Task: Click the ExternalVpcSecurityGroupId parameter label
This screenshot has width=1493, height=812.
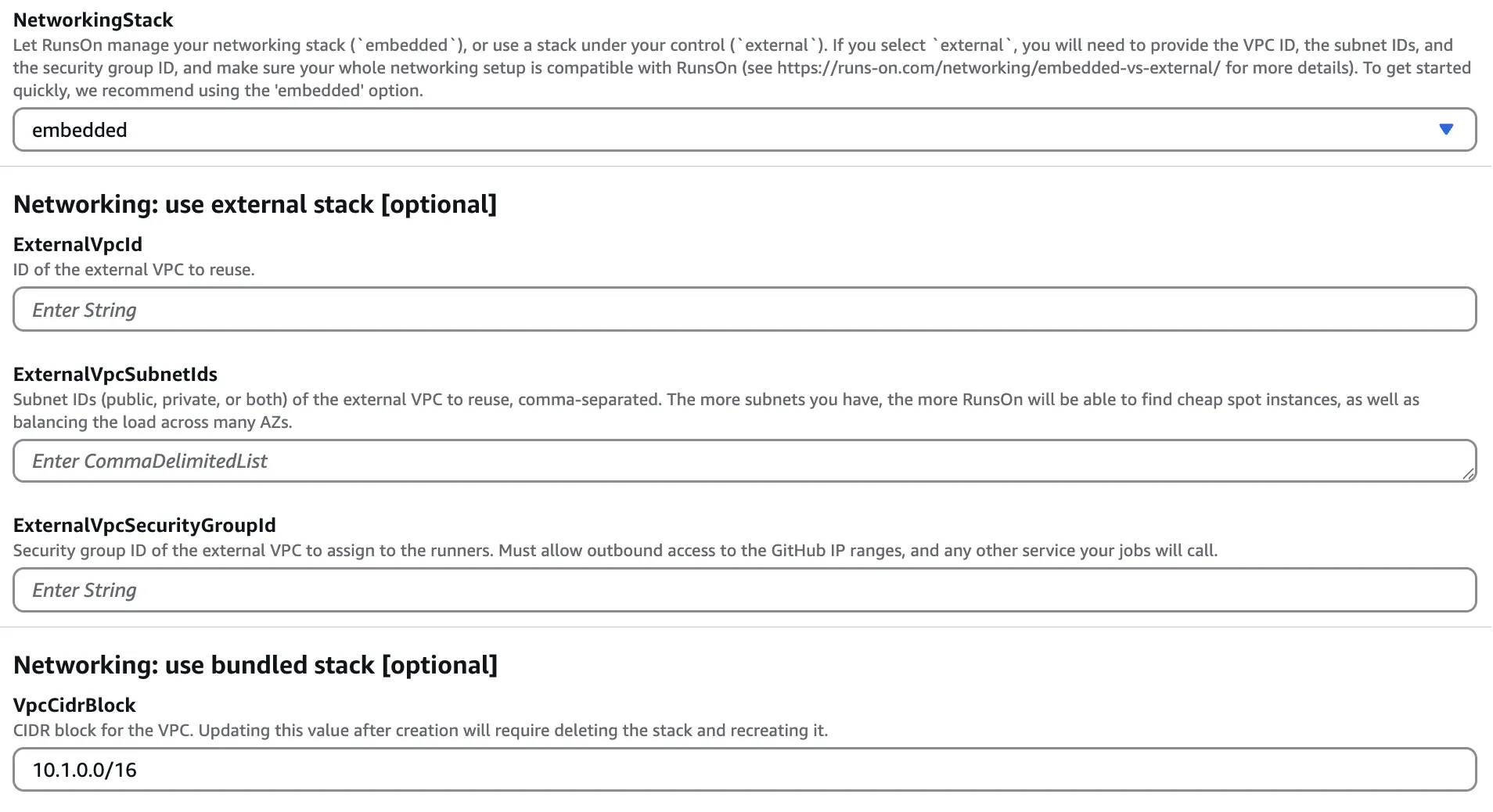Action: tap(144, 525)
